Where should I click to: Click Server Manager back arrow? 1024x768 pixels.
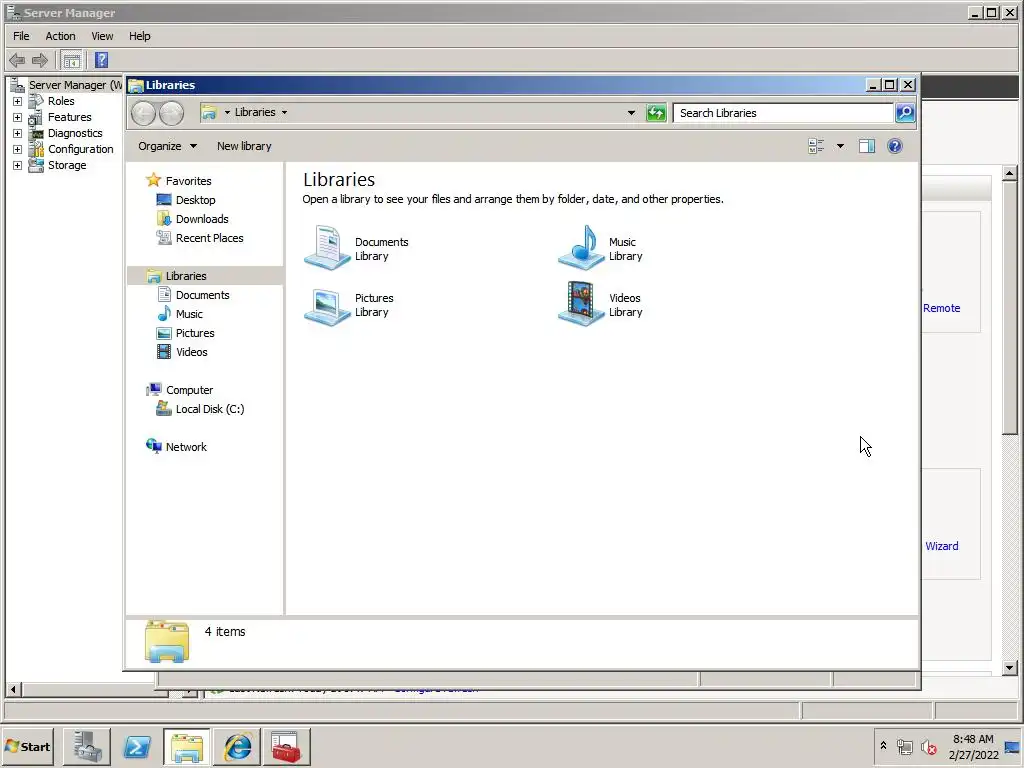click(17, 61)
